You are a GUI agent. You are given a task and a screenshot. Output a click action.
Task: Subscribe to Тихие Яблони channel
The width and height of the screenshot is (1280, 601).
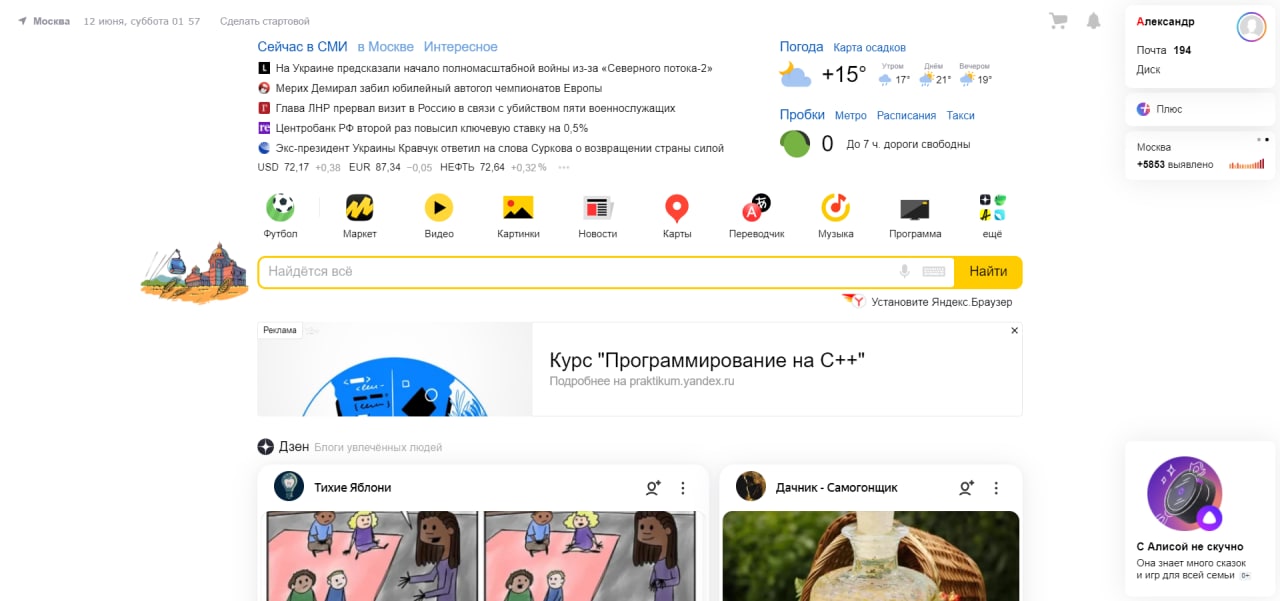point(653,487)
